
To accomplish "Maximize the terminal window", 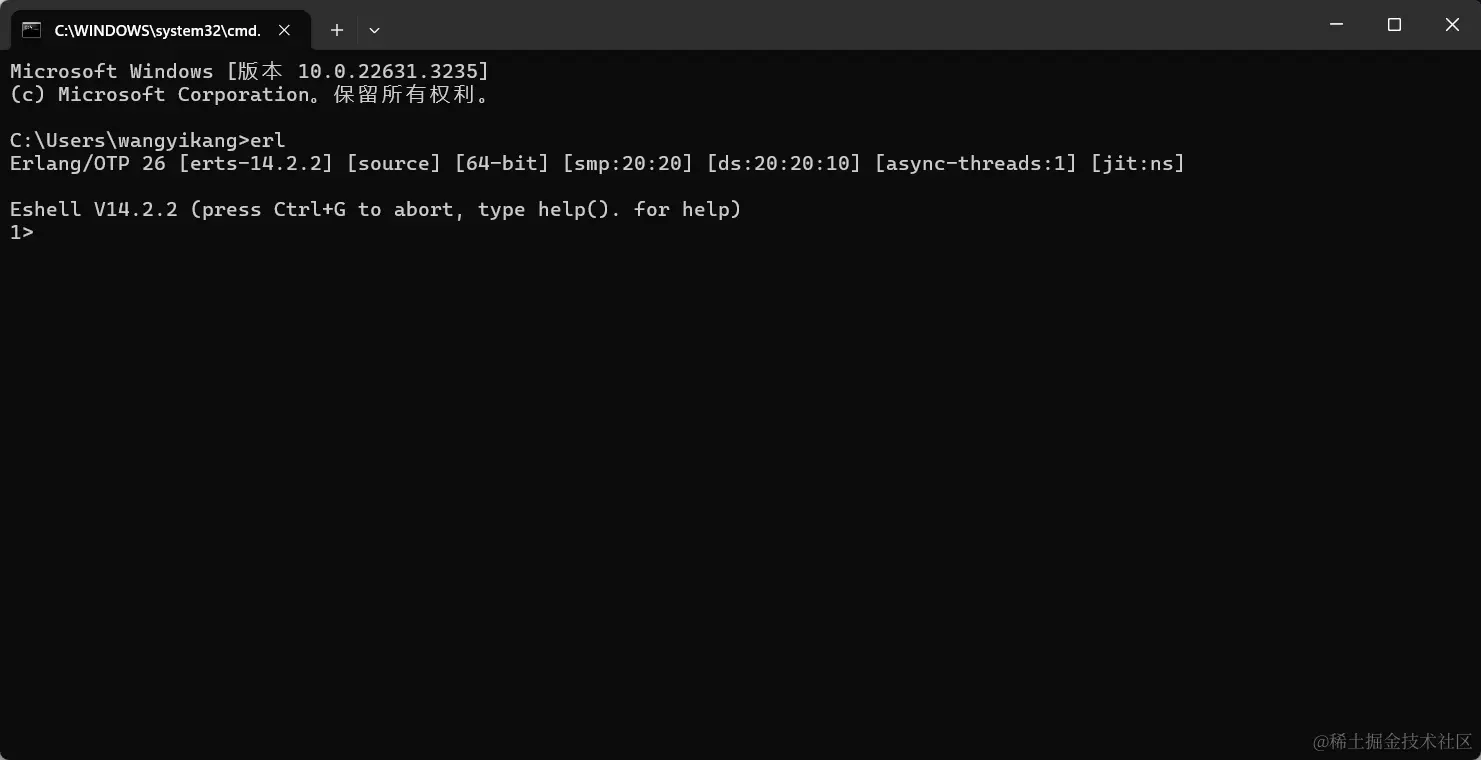I will click(1394, 25).
